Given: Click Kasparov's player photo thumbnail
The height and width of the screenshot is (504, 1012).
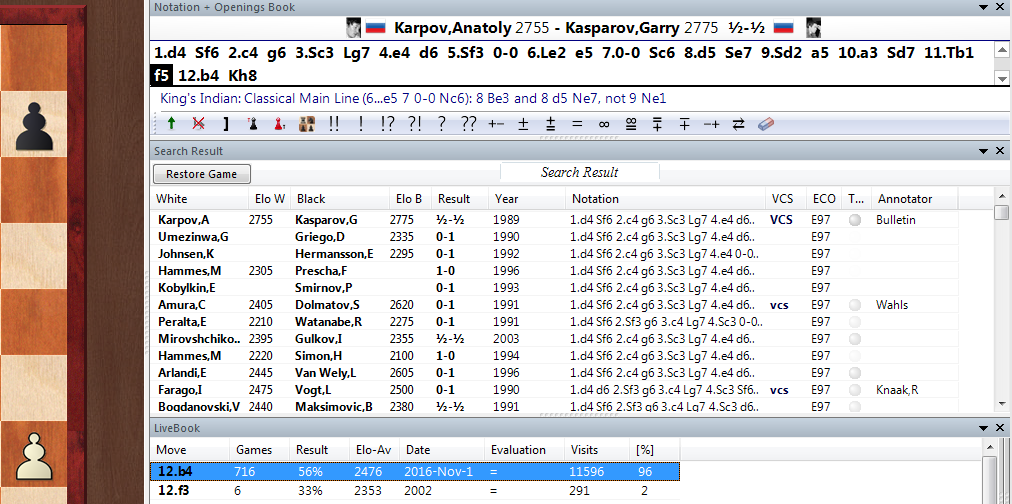Looking at the screenshot, I should pos(813,28).
